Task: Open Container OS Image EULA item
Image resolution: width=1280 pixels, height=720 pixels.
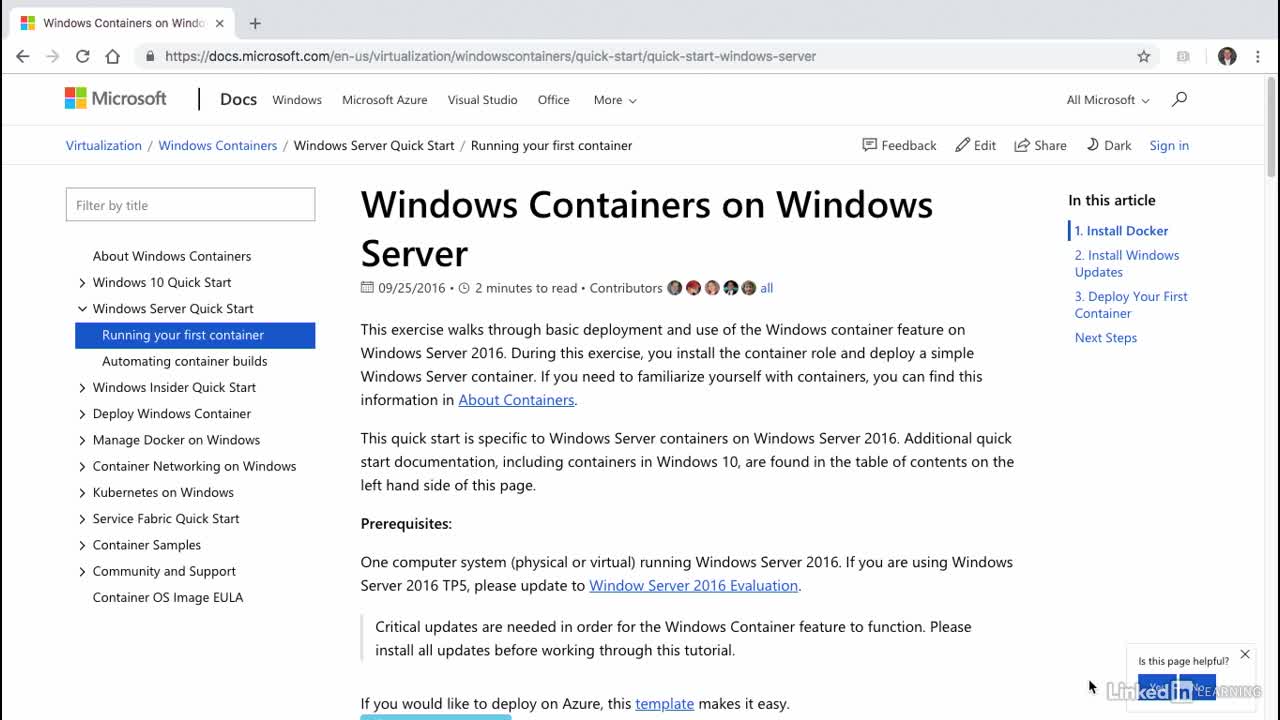Action: tap(168, 598)
